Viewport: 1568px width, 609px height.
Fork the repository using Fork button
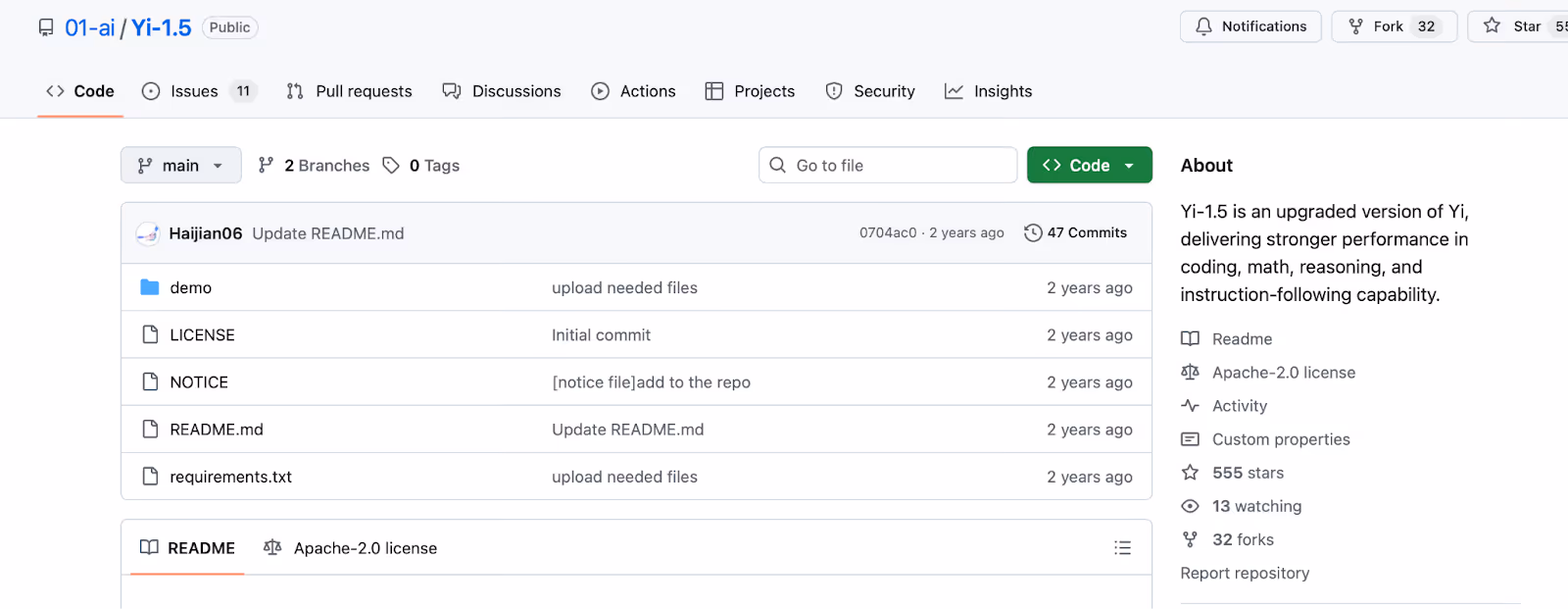(x=1394, y=26)
